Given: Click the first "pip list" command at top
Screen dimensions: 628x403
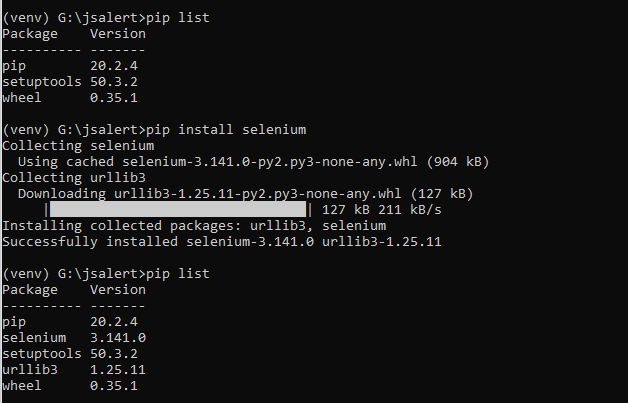Looking at the screenshot, I should 177,18.
